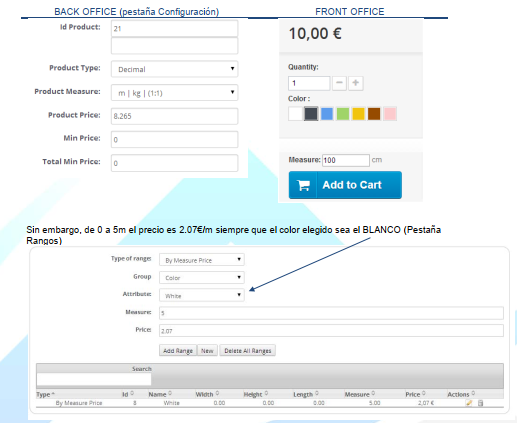
Task: Click the minus quantity button
Action: pyautogui.click(x=339, y=83)
